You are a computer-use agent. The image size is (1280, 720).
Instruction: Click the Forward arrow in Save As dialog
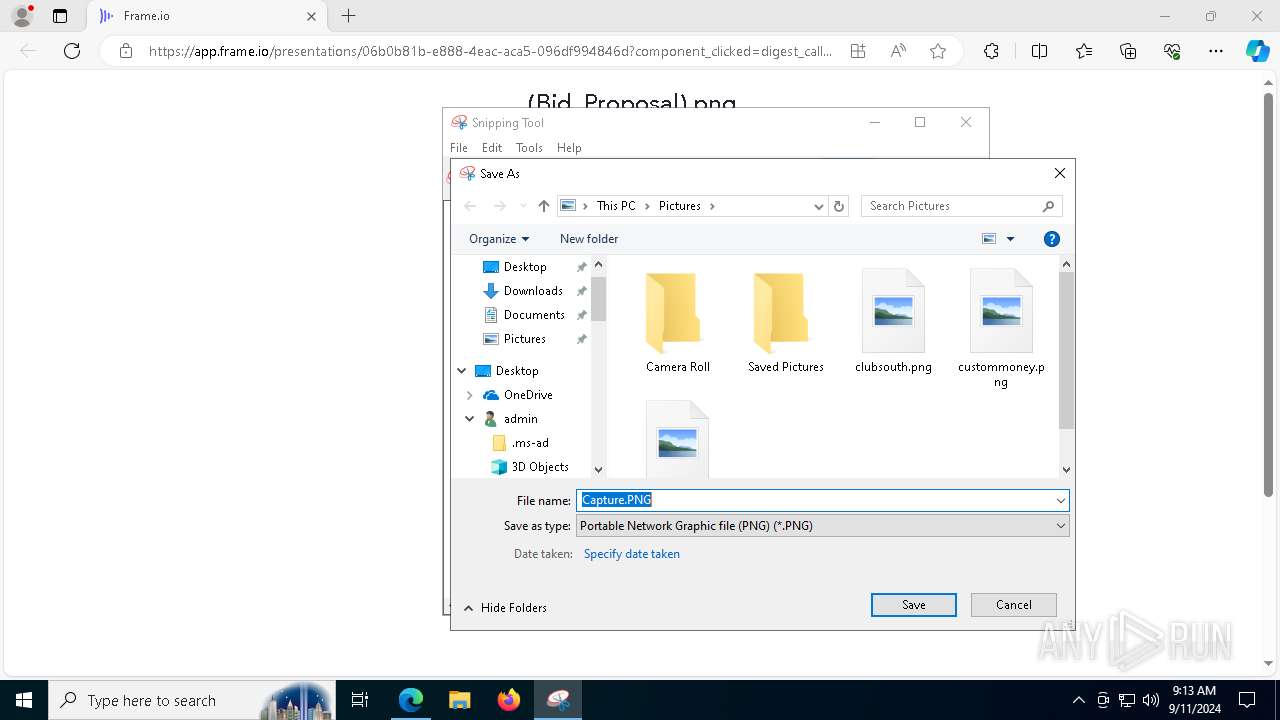(x=499, y=206)
